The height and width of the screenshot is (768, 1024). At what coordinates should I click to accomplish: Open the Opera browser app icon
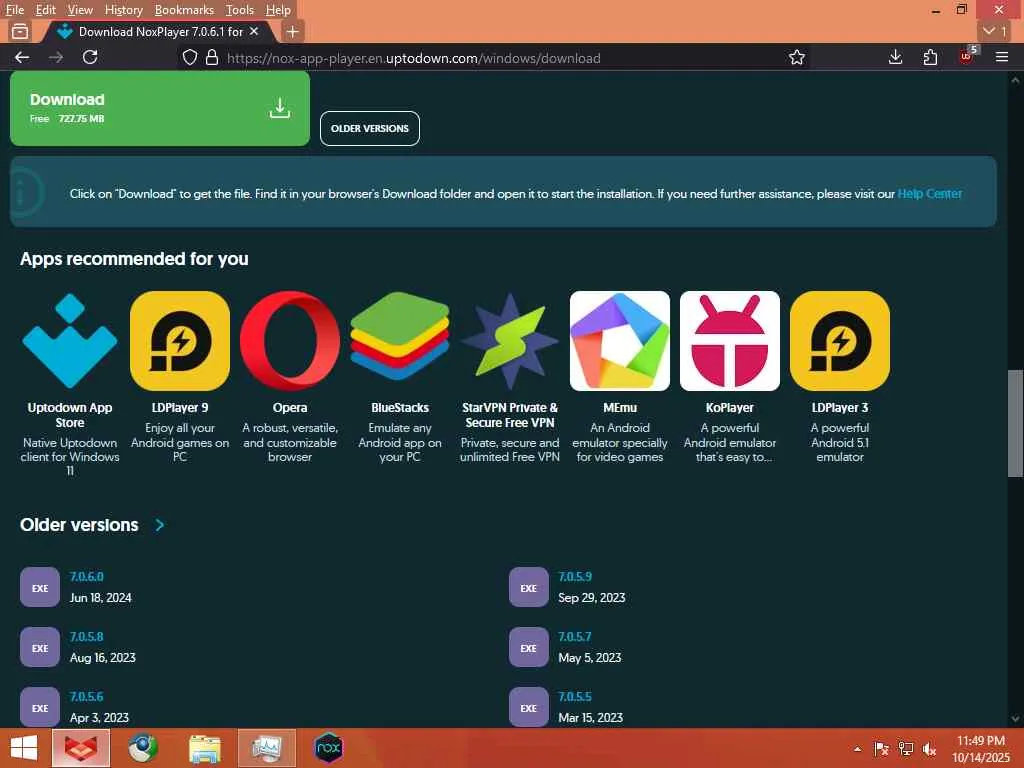click(x=290, y=341)
